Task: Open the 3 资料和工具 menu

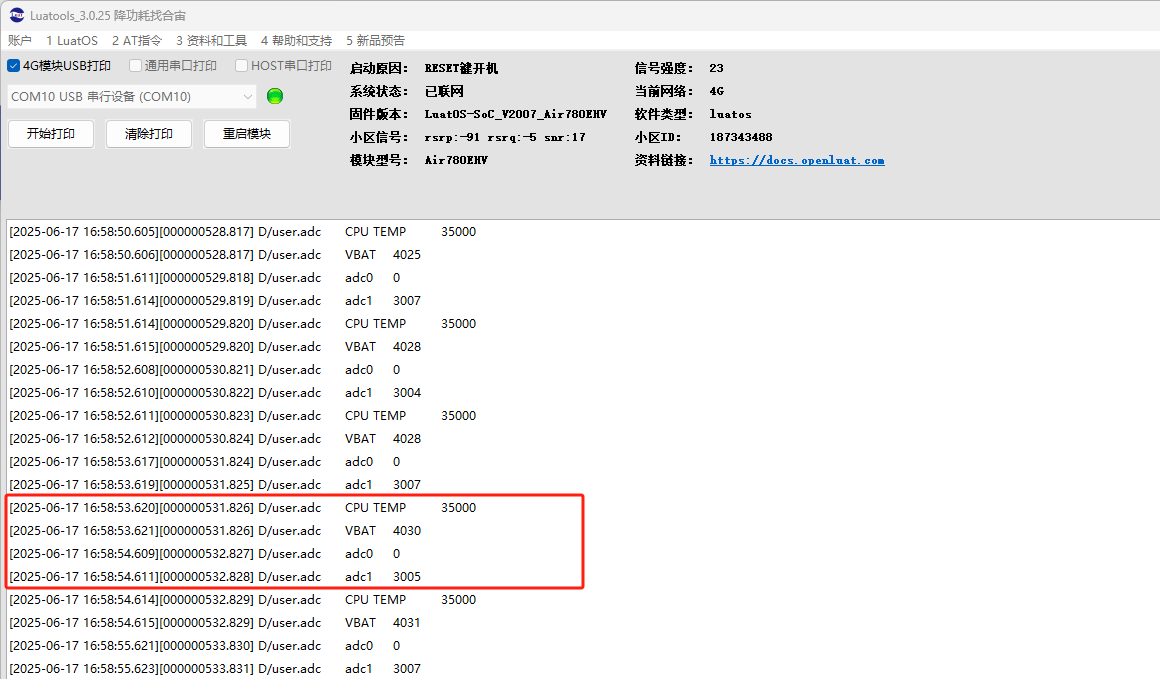Action: pos(211,40)
